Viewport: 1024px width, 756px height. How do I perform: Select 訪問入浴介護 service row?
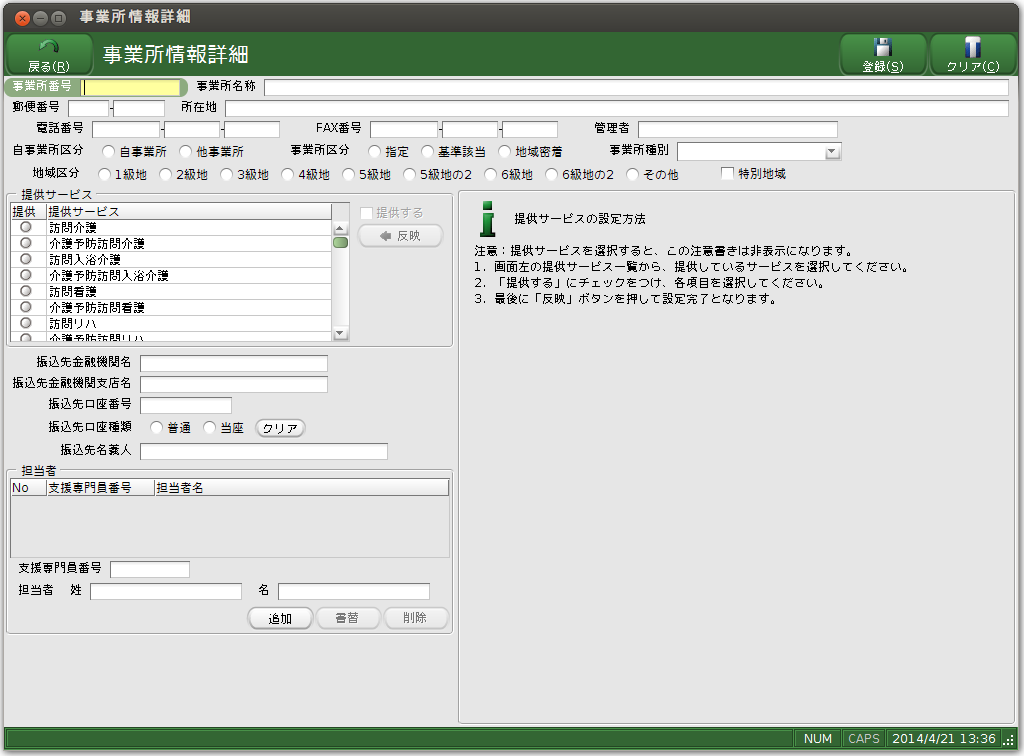coord(171,260)
